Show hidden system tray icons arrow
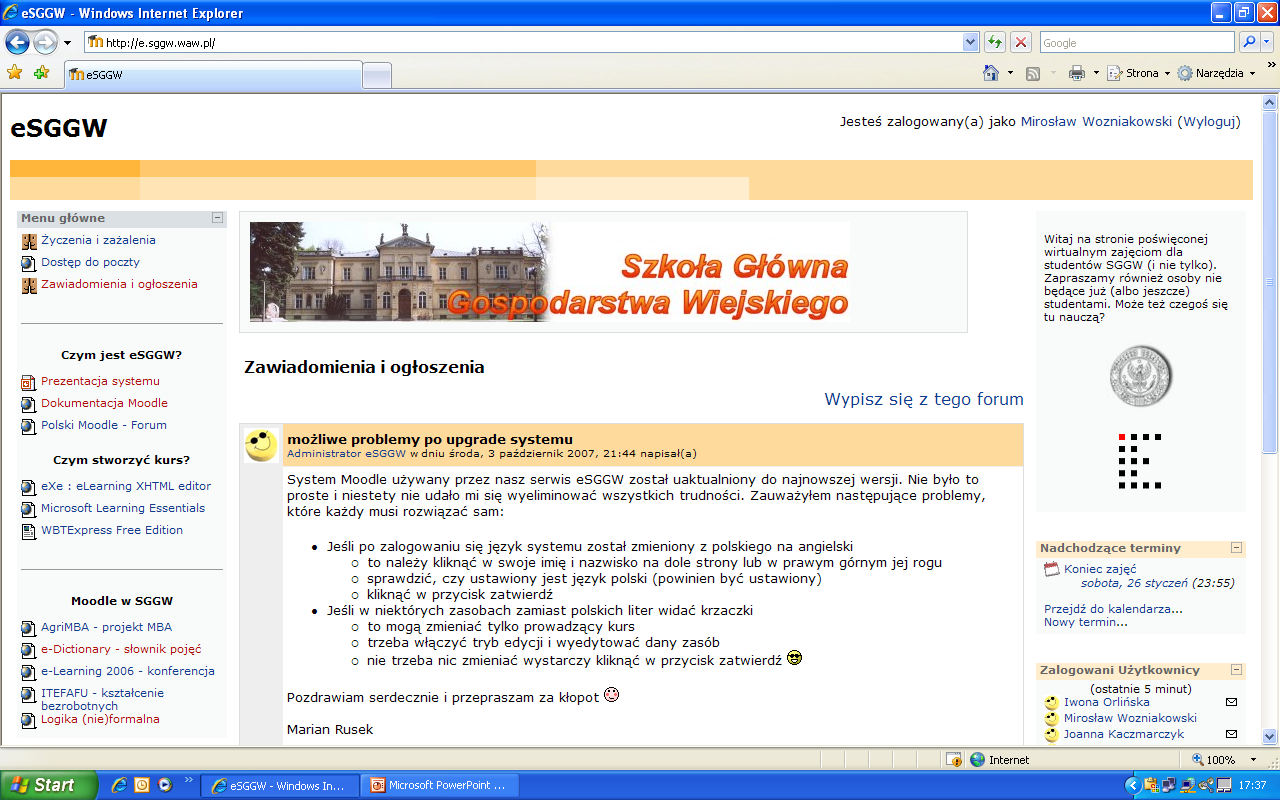Image resolution: width=1280 pixels, height=800 pixels. coord(1132,785)
